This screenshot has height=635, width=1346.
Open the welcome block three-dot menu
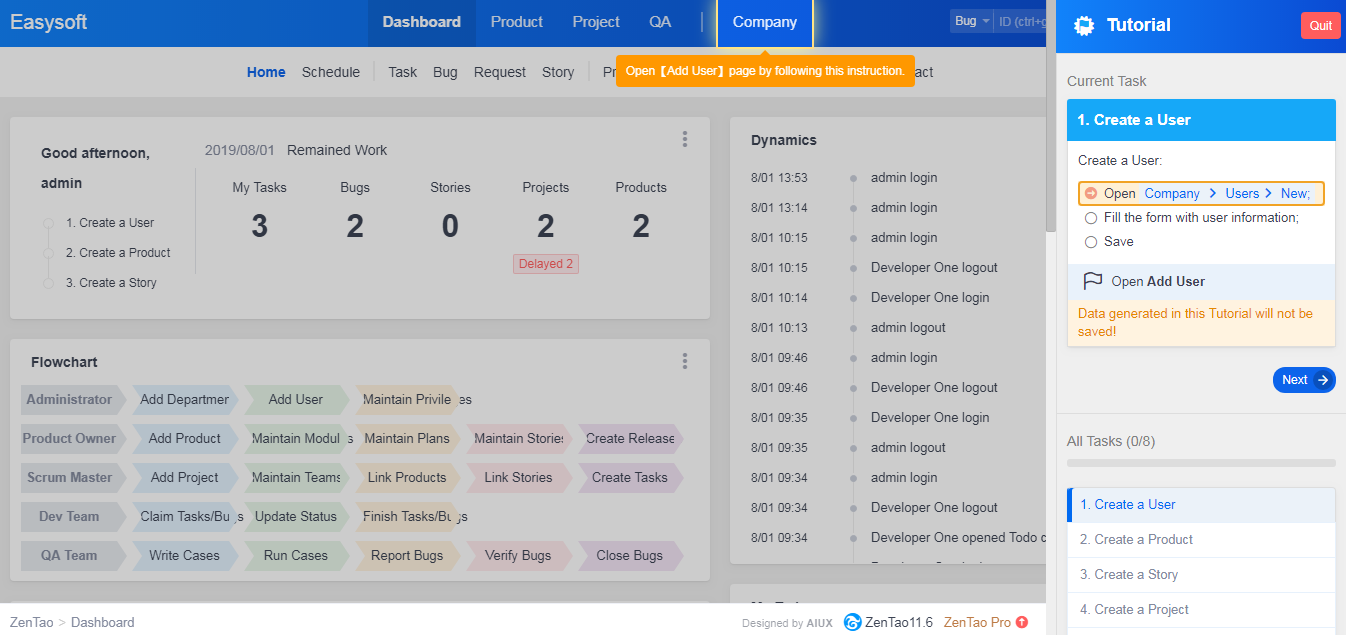(684, 139)
